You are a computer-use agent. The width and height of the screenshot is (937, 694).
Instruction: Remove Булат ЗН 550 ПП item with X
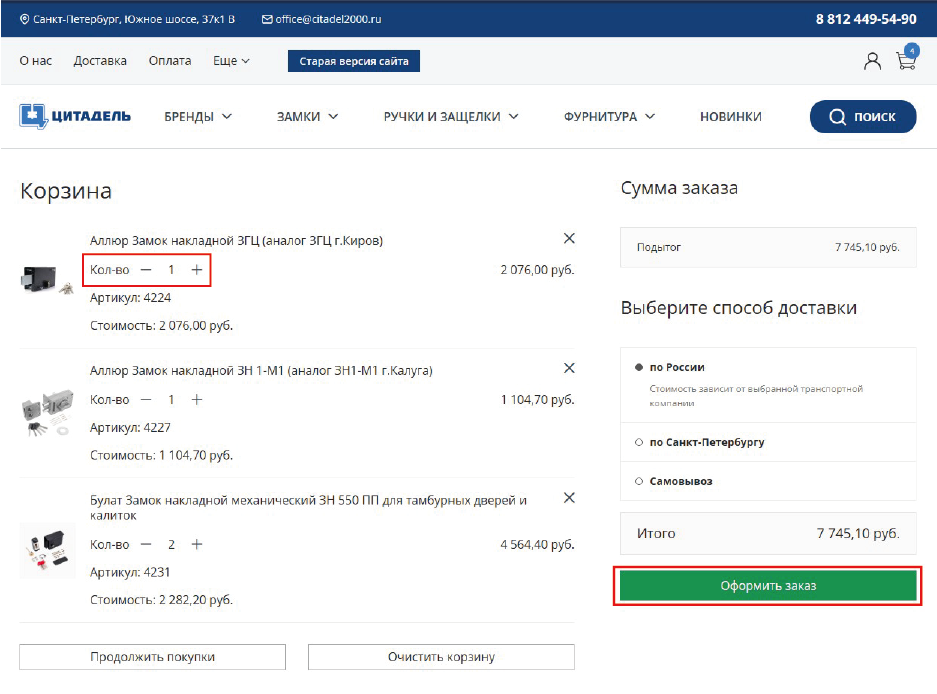tap(569, 498)
